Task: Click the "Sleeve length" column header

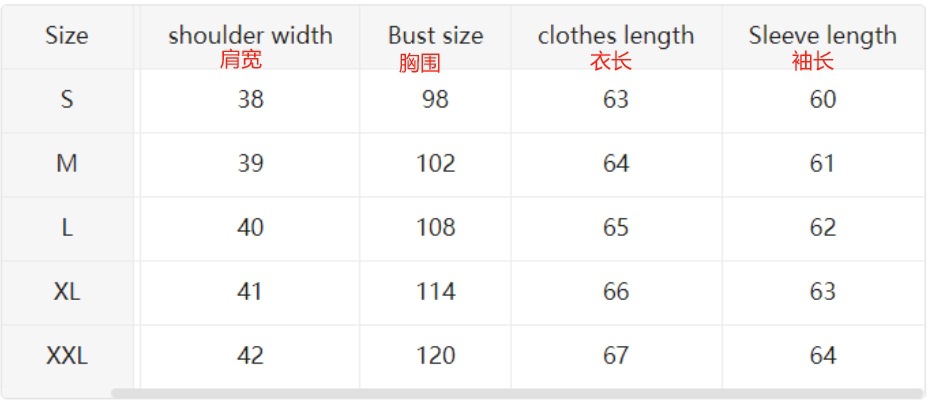Action: tap(822, 36)
